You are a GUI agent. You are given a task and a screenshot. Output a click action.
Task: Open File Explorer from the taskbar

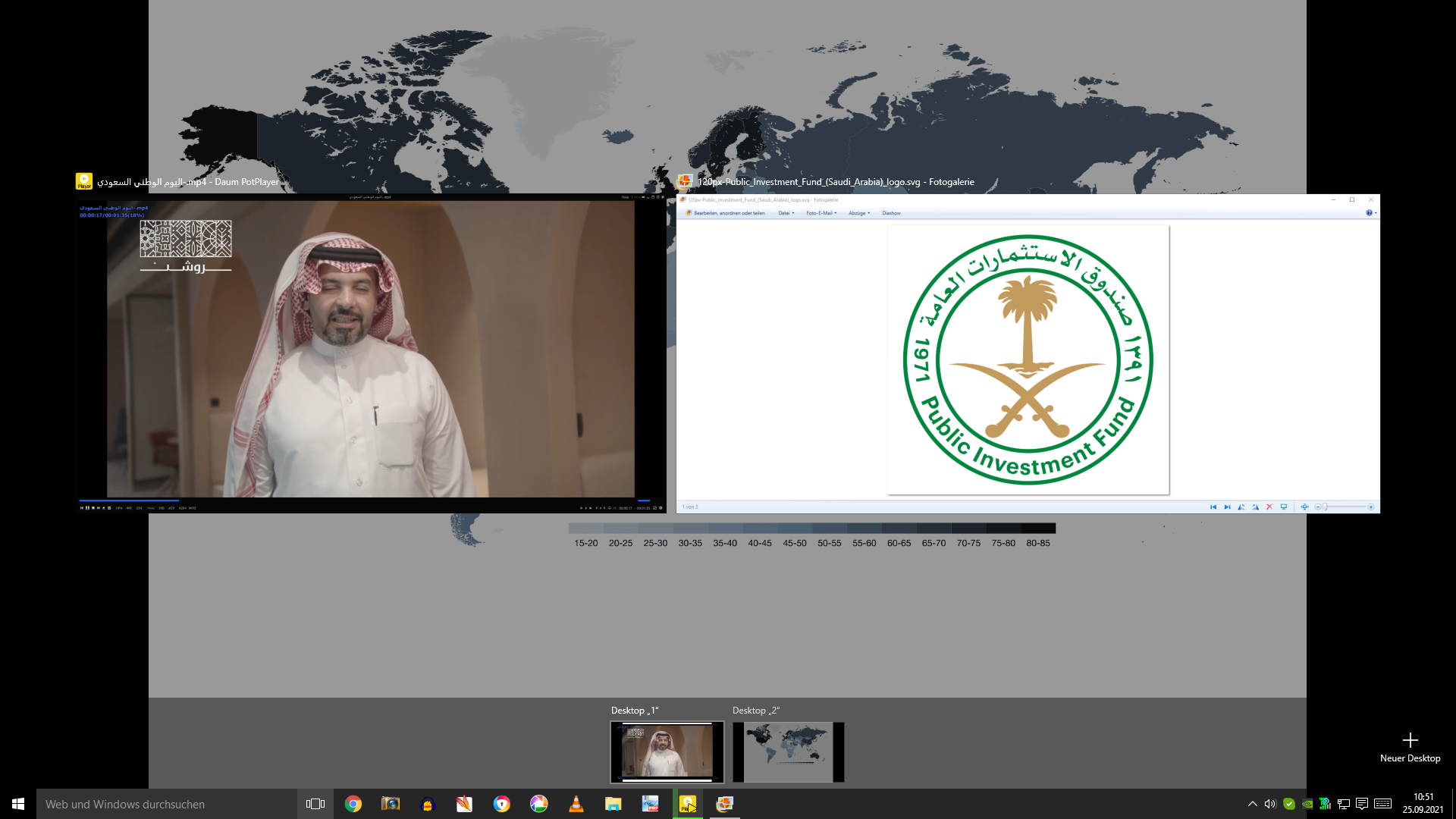(613, 804)
